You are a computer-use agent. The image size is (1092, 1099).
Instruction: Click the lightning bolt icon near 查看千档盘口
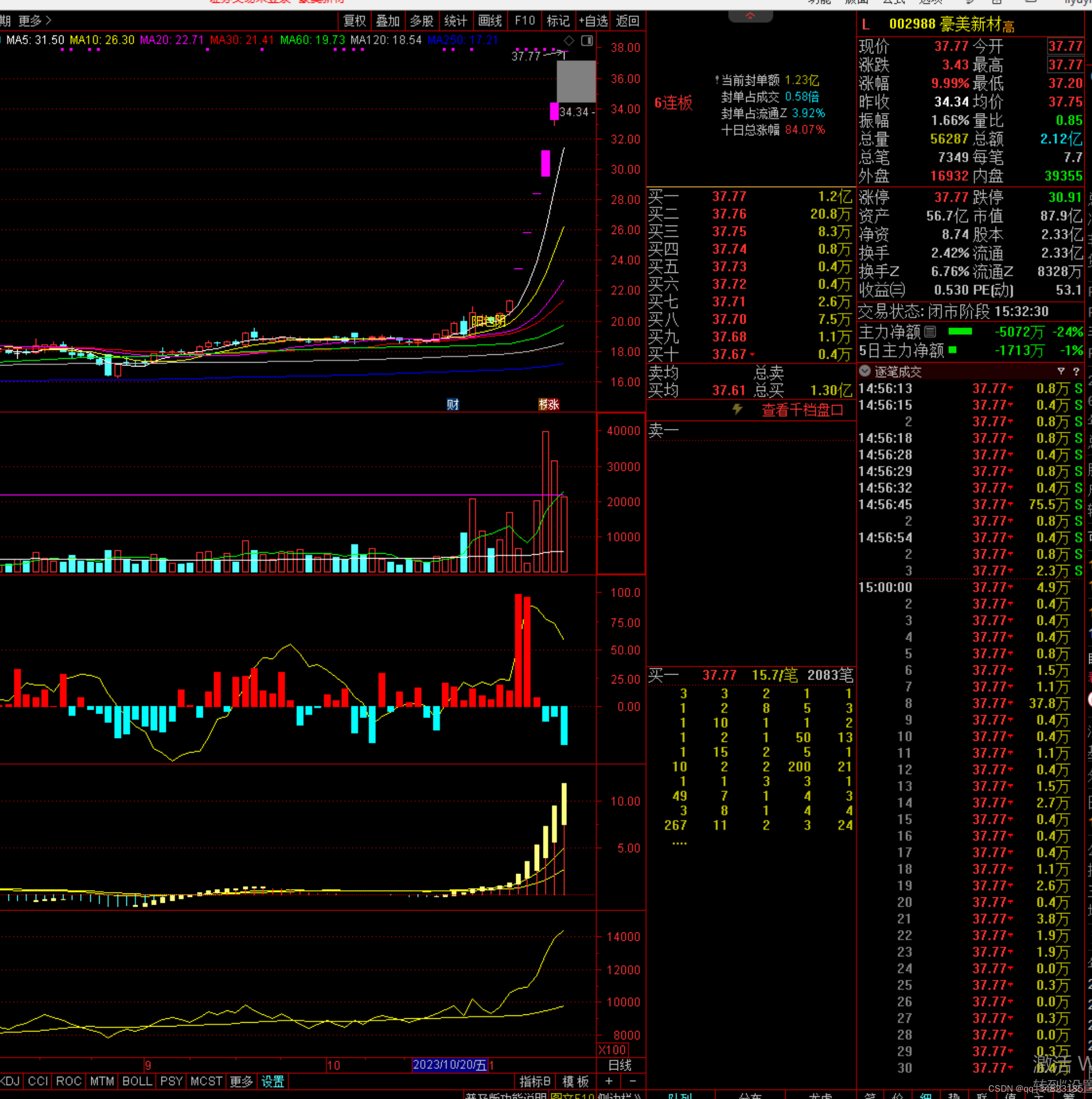click(737, 409)
